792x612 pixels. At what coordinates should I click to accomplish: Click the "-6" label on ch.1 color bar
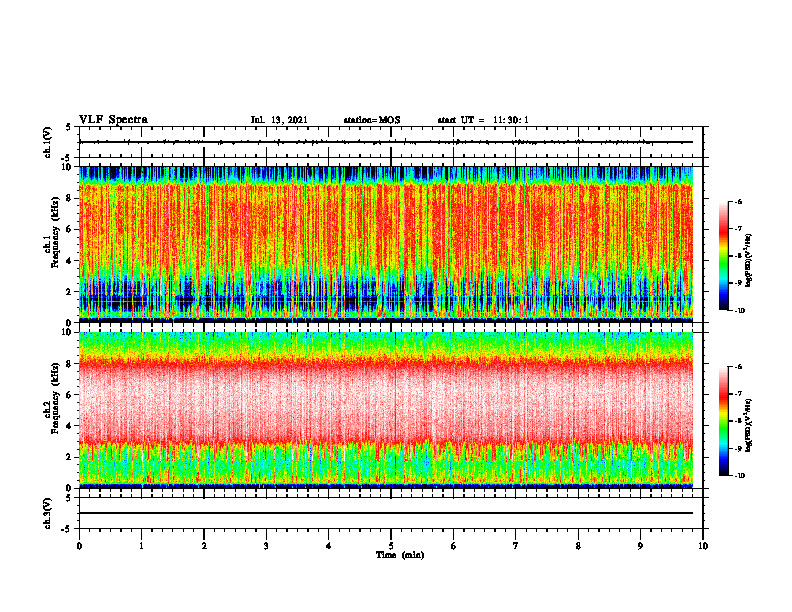(738, 201)
